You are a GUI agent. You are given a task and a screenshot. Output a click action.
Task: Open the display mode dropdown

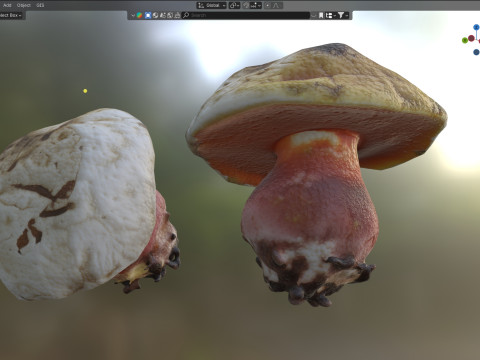(330, 15)
